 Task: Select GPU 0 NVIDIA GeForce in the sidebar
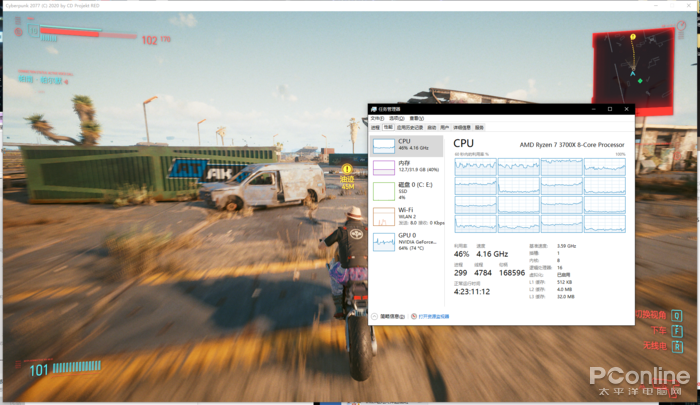coord(407,242)
